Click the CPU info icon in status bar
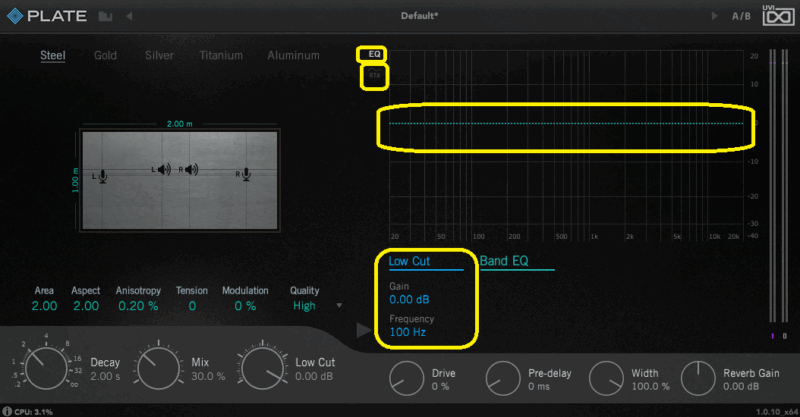800x417 pixels. tap(6, 411)
